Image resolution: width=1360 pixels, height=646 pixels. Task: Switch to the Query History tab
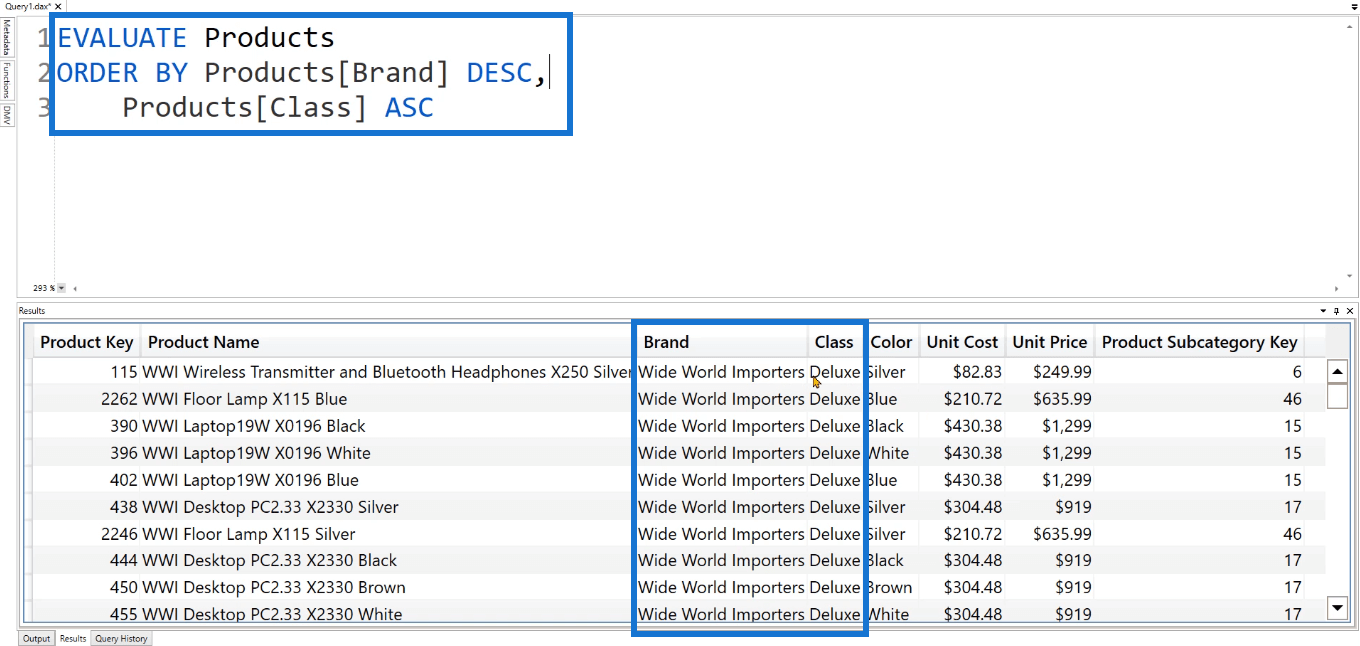click(x=121, y=638)
